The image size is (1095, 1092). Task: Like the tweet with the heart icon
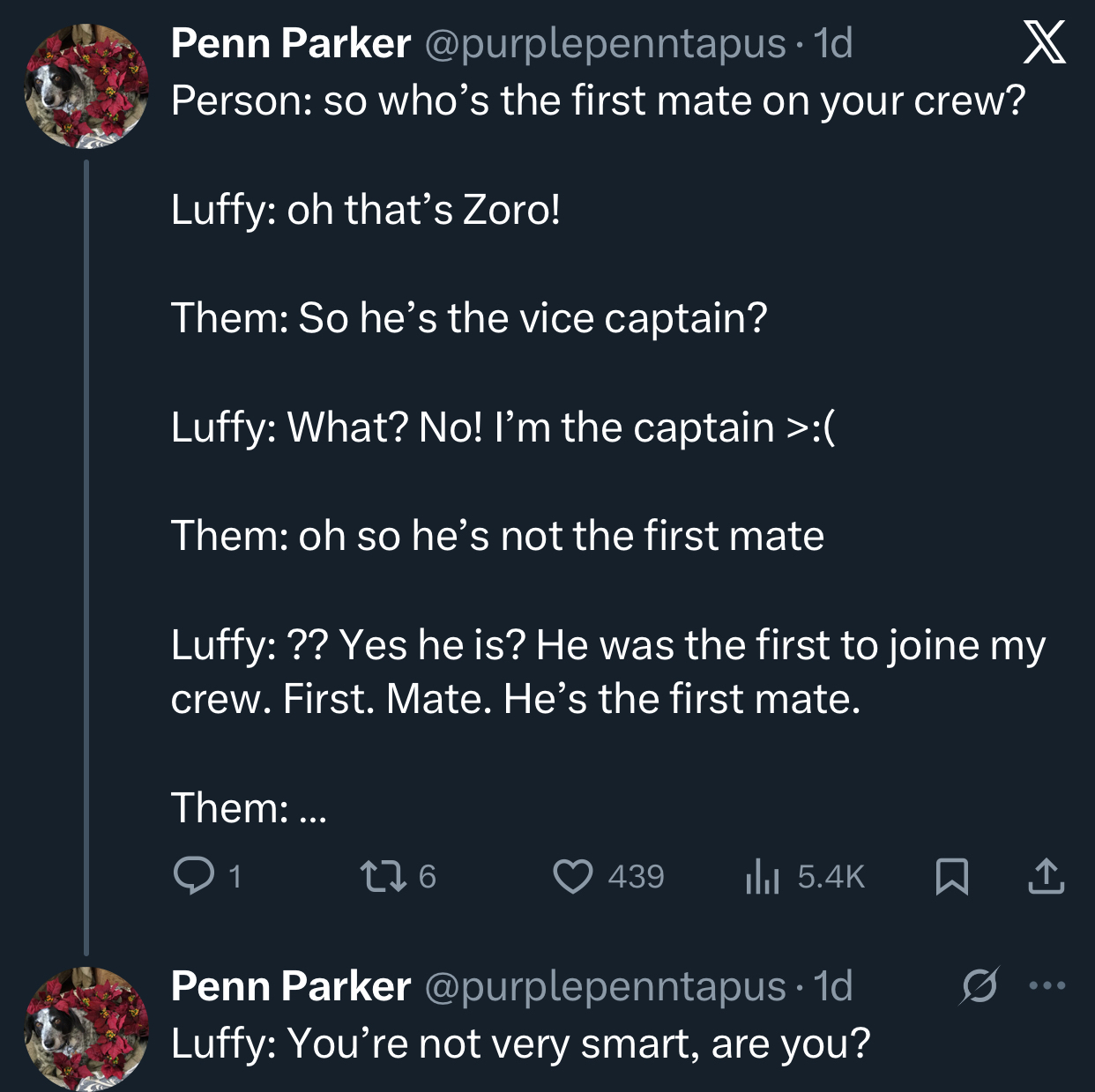tap(573, 876)
